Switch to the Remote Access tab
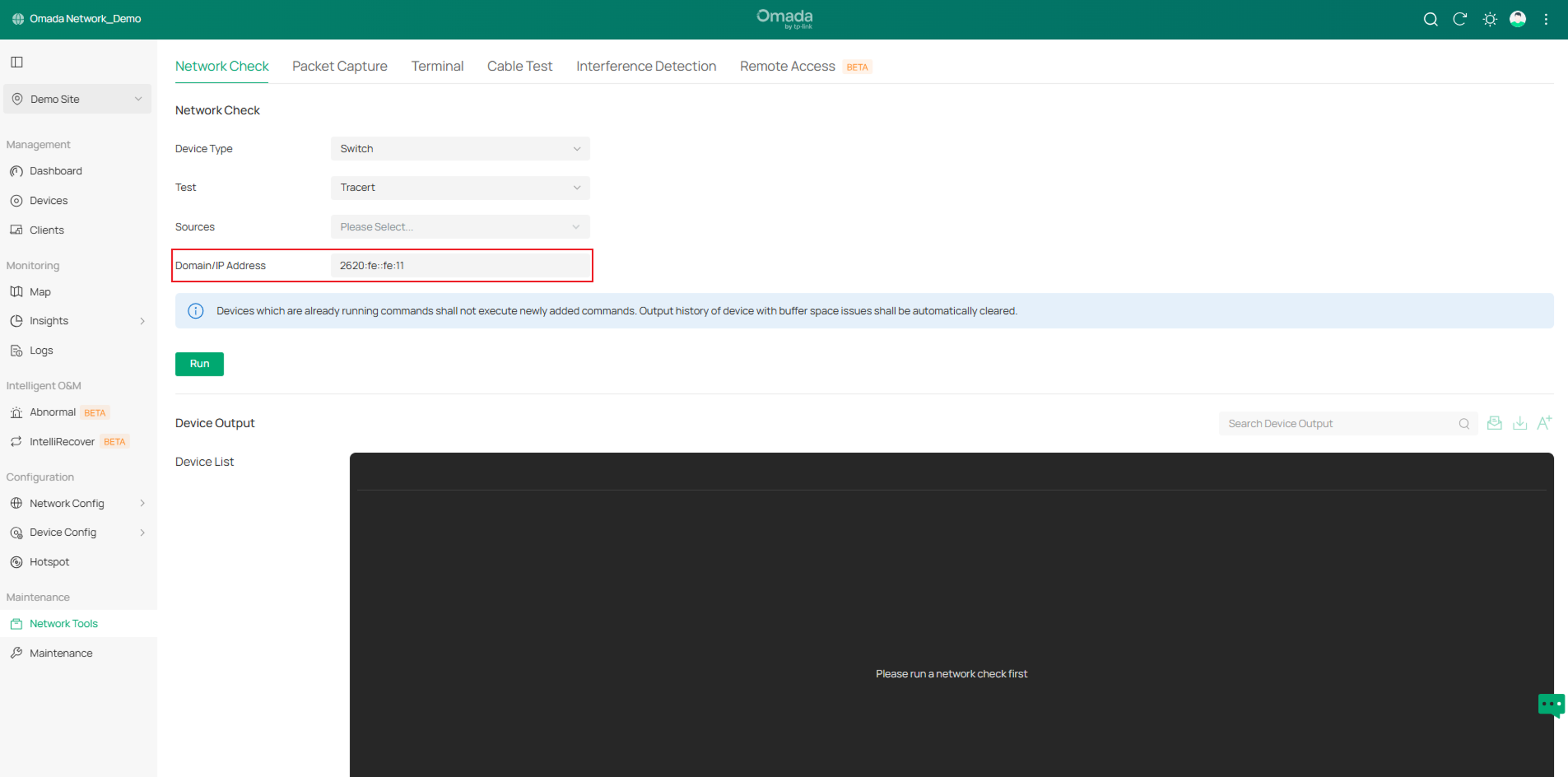Image resolution: width=1568 pixels, height=777 pixels. coord(787,66)
